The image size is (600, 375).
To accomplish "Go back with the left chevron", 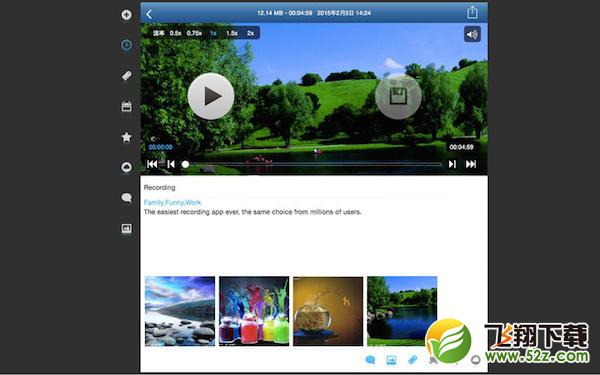I will click(x=149, y=14).
